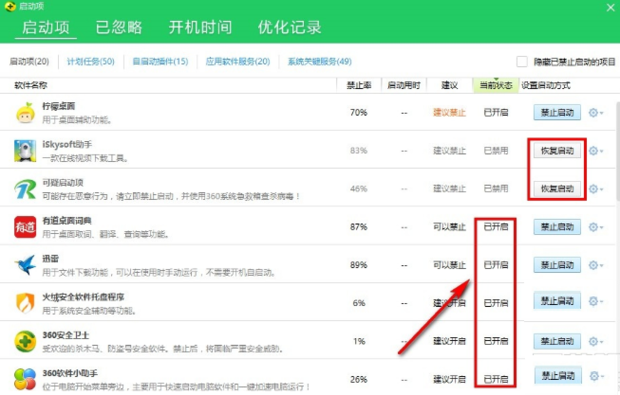Click the 360软件小助手 colorful icon
This screenshot has width=620, height=395.
click(25, 378)
